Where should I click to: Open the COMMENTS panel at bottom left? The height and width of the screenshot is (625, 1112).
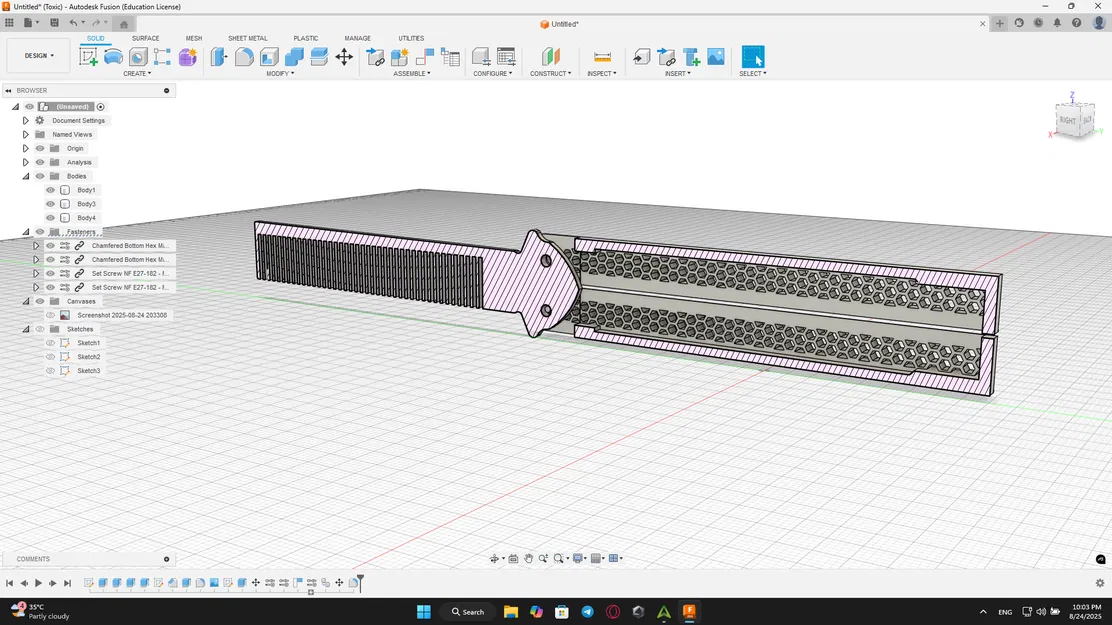point(33,558)
